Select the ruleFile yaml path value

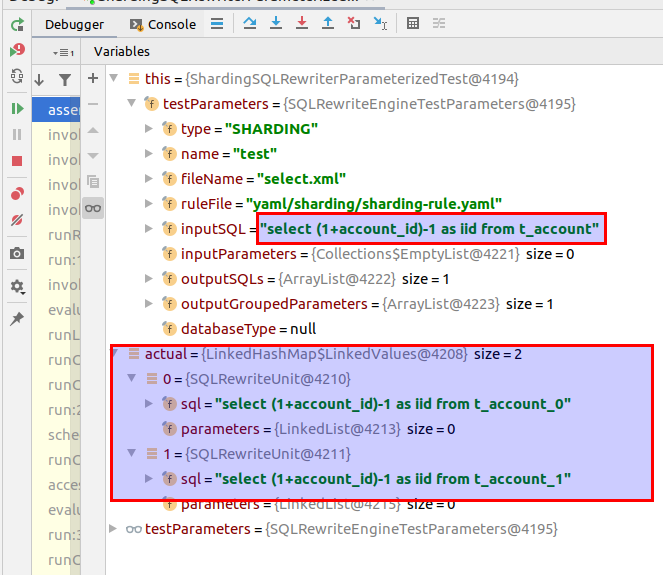point(374,204)
